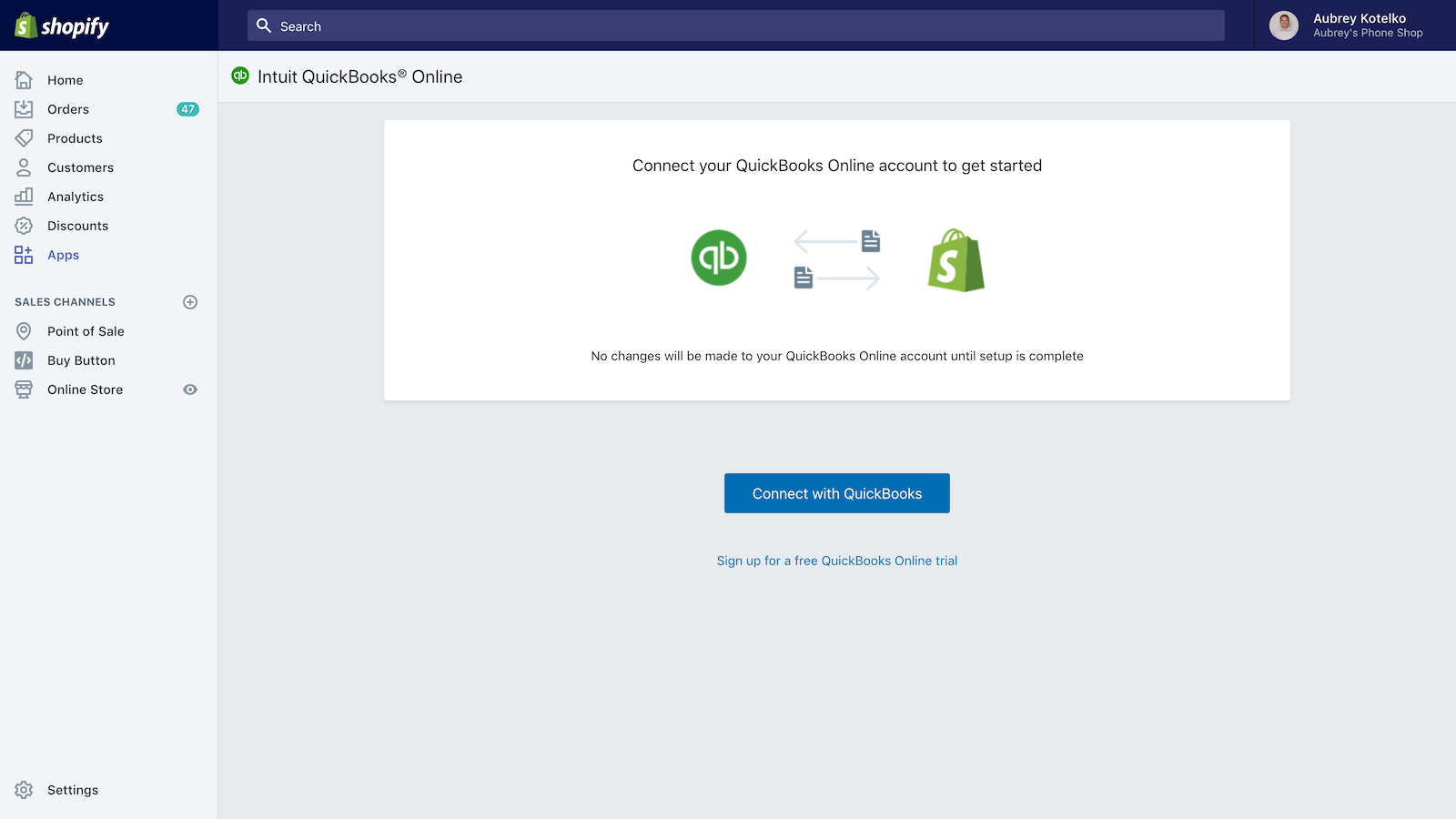The height and width of the screenshot is (819, 1456).
Task: Add a sales channel with the plus icon
Action: coord(190,302)
